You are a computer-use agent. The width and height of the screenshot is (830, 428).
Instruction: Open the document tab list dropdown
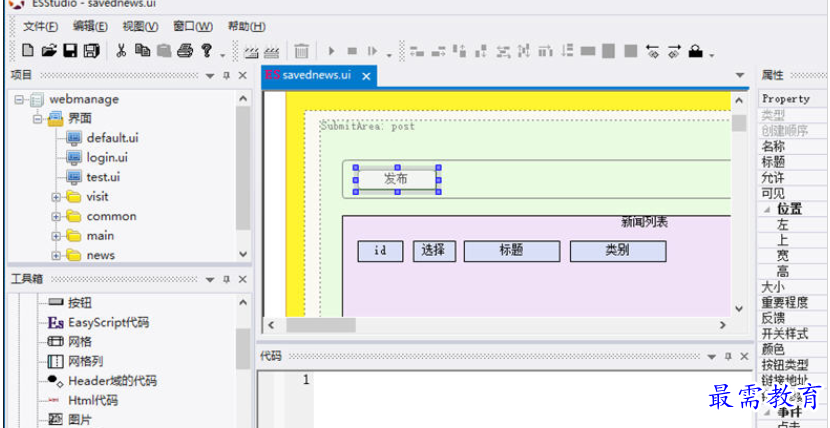[741, 76]
